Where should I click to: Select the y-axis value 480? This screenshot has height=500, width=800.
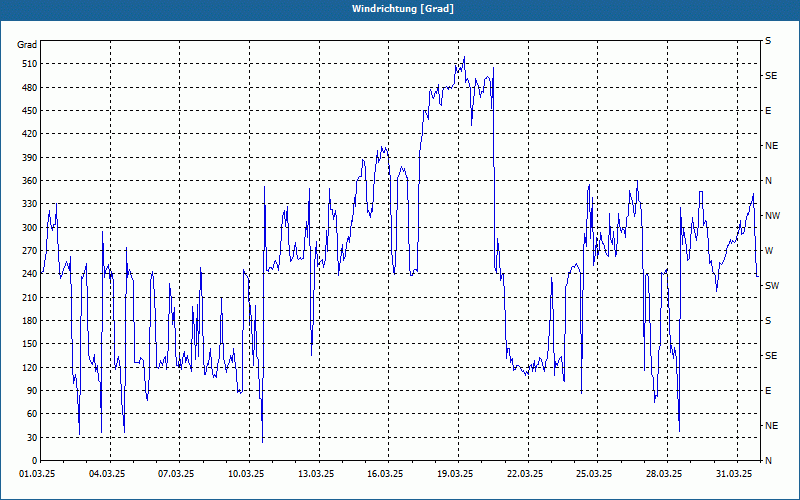(x=30, y=88)
